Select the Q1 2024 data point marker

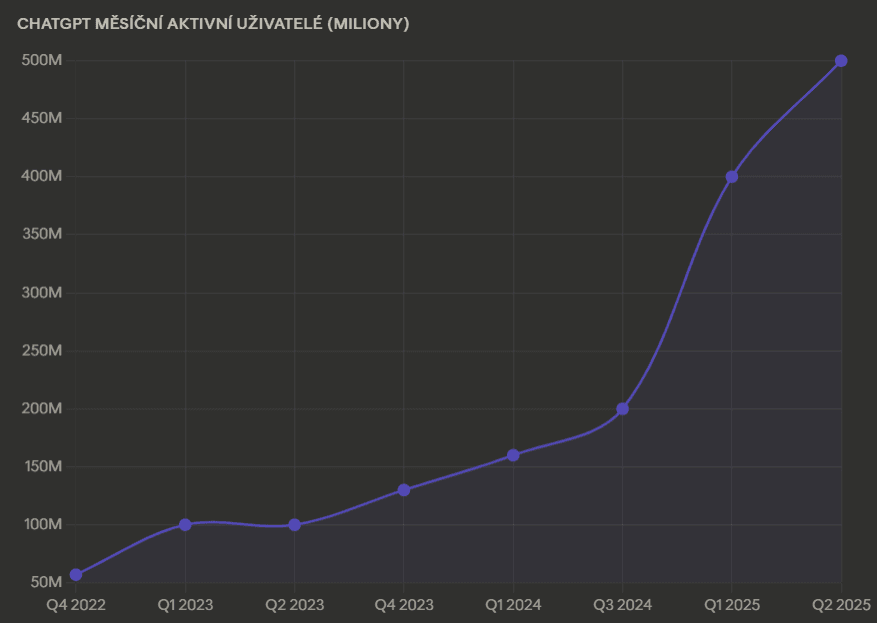click(x=513, y=455)
